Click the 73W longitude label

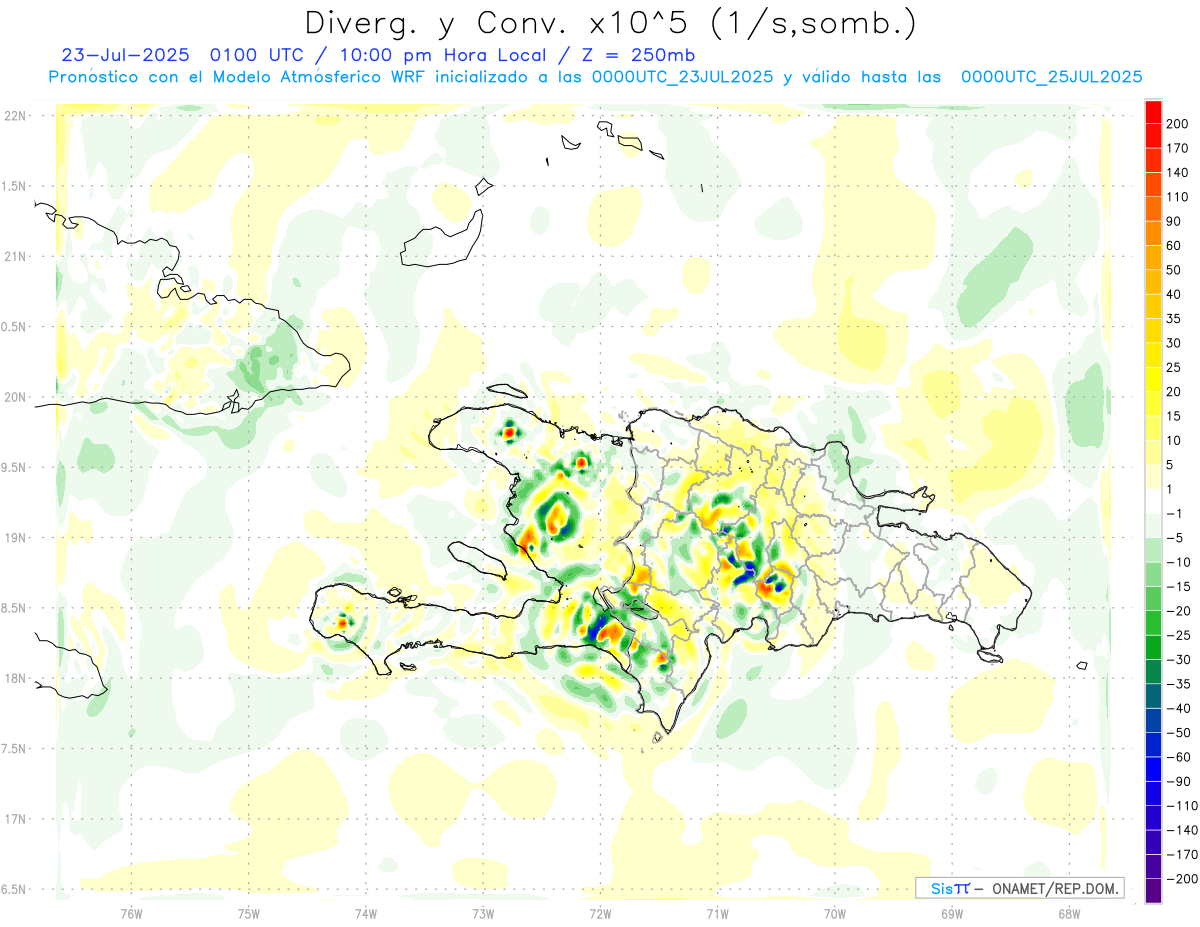click(x=483, y=912)
